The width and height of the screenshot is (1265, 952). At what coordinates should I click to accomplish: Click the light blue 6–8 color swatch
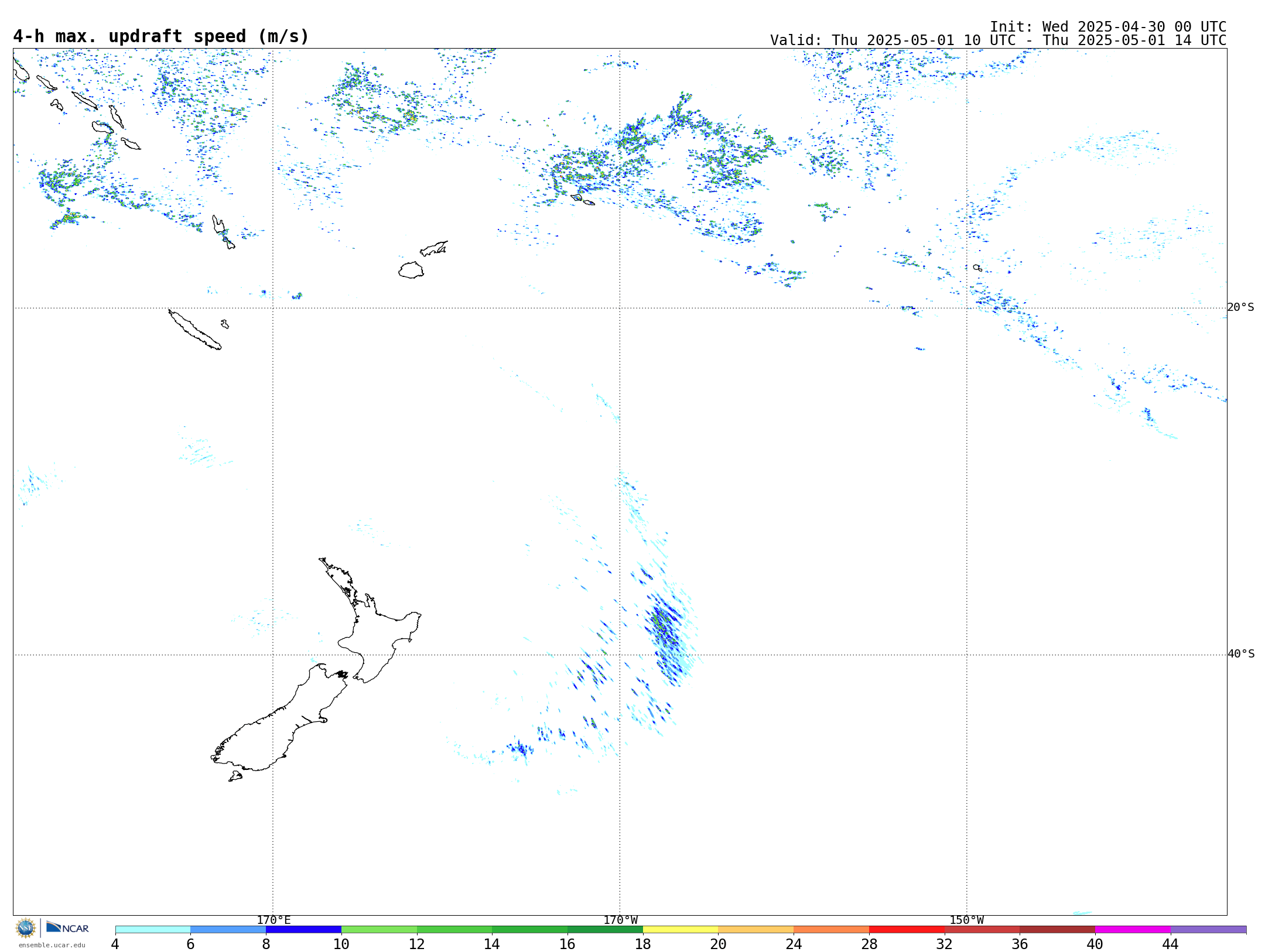coord(228,929)
